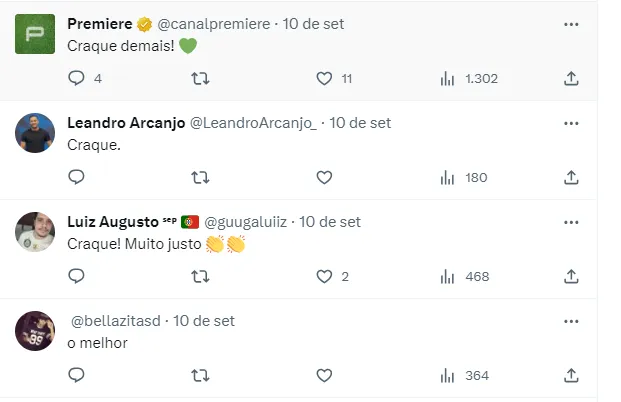
Task: Share Premiere's tweet
Action: (571, 78)
